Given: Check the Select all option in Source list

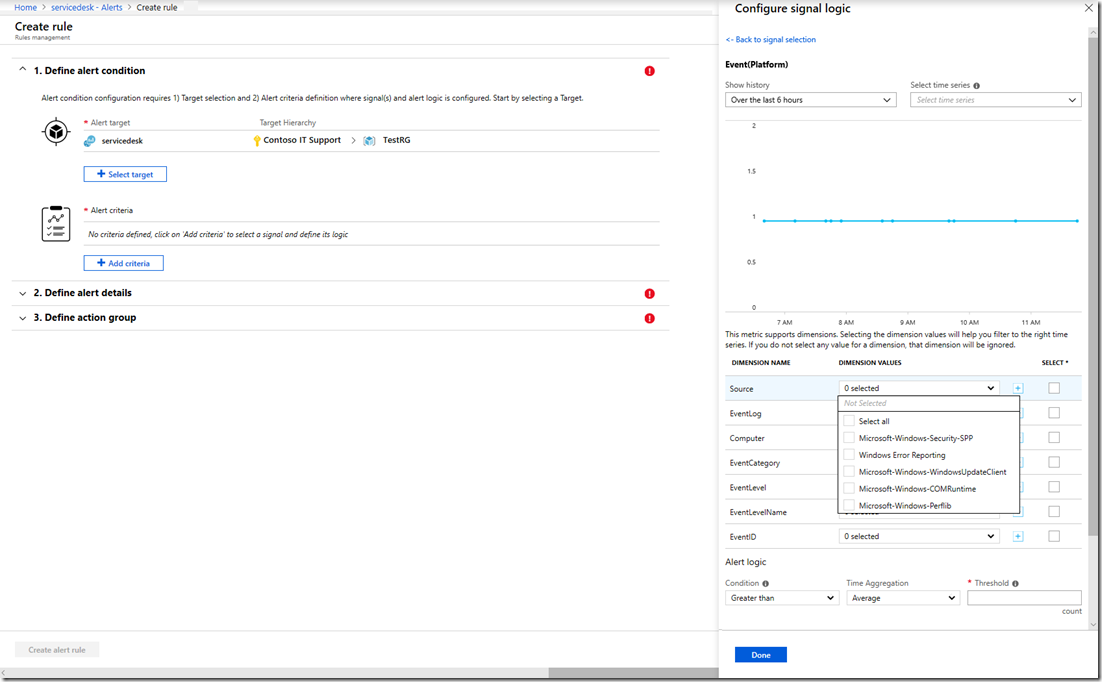Looking at the screenshot, I should 849,421.
